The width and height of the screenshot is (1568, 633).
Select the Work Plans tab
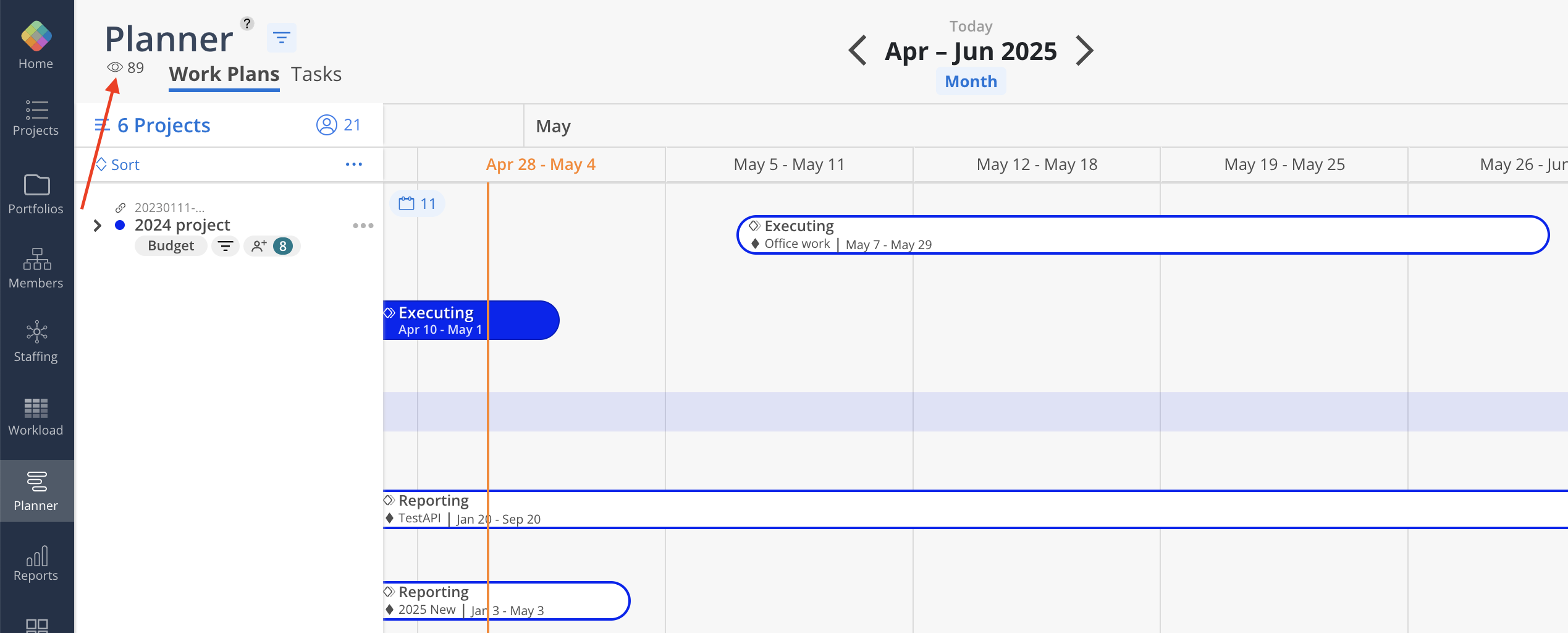pos(224,74)
